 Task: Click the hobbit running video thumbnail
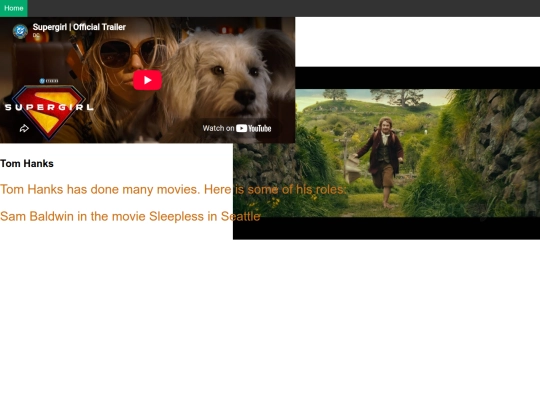coord(386,153)
